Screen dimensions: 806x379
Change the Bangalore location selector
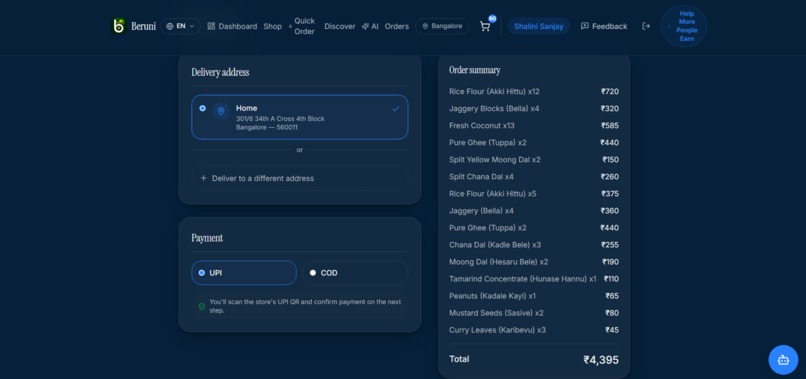[442, 26]
